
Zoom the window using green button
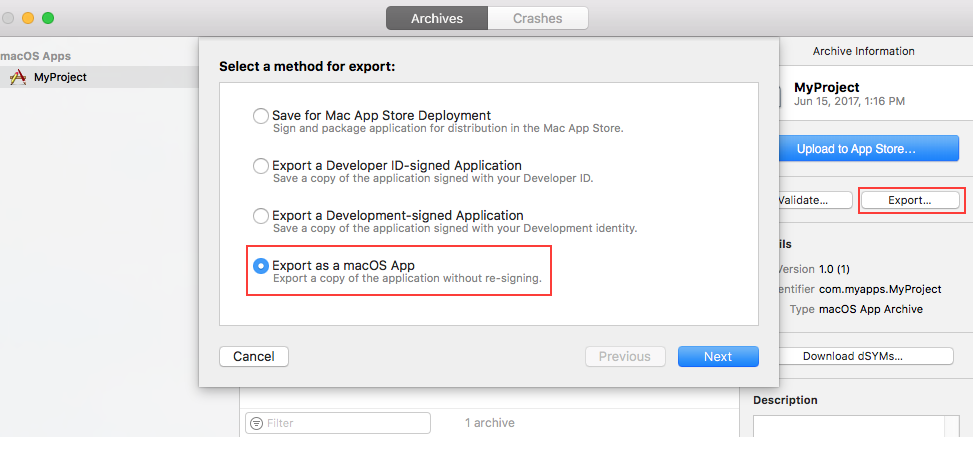pos(47,18)
